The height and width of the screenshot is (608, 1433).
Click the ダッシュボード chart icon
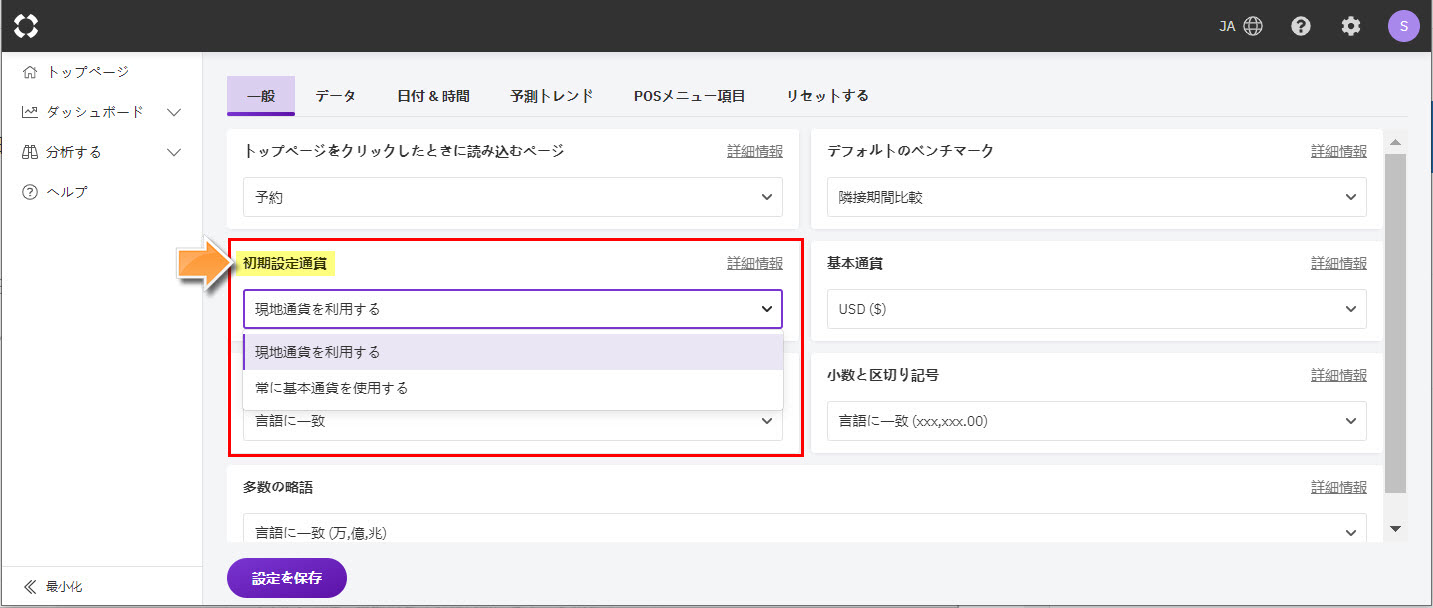[30, 112]
